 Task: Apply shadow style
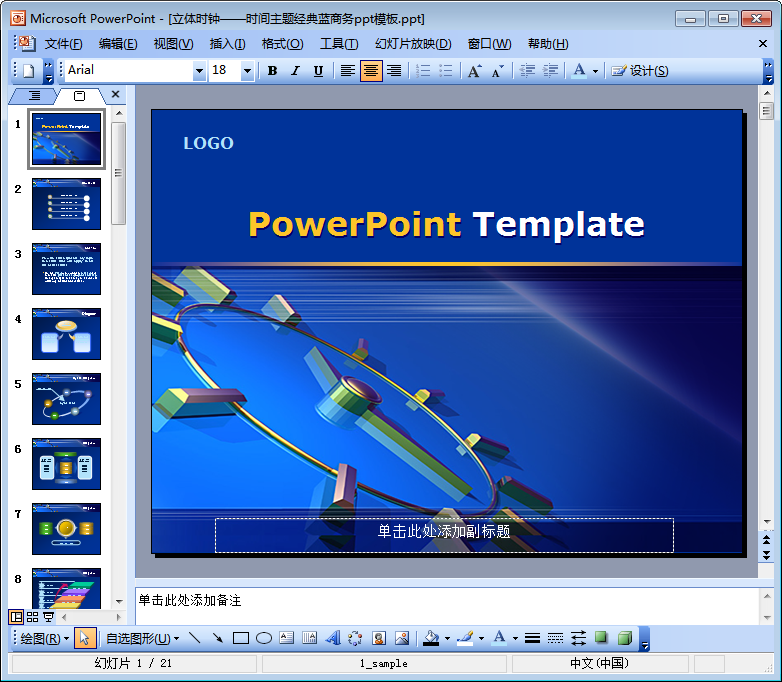point(601,638)
